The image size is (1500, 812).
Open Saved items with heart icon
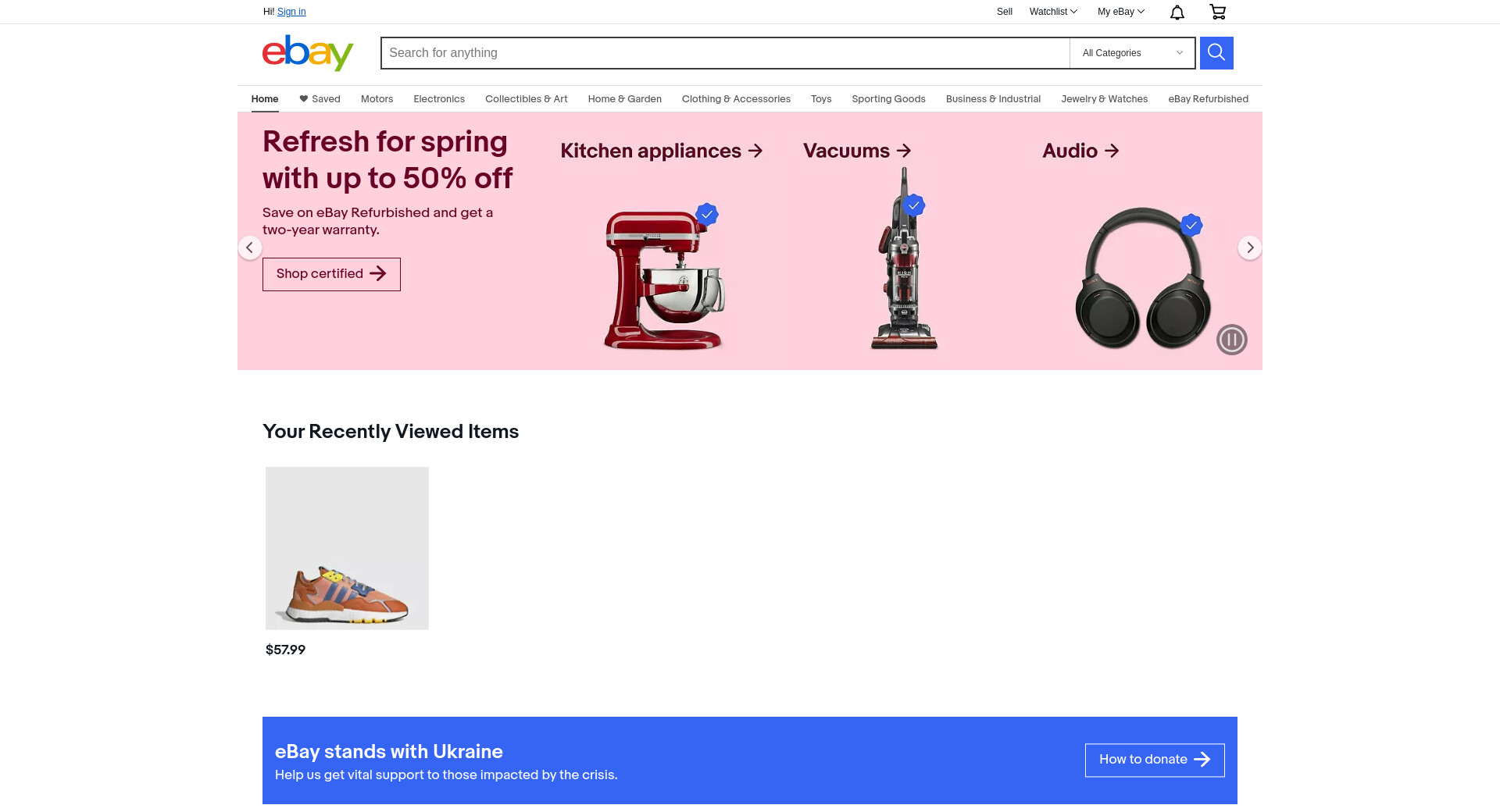[320, 99]
